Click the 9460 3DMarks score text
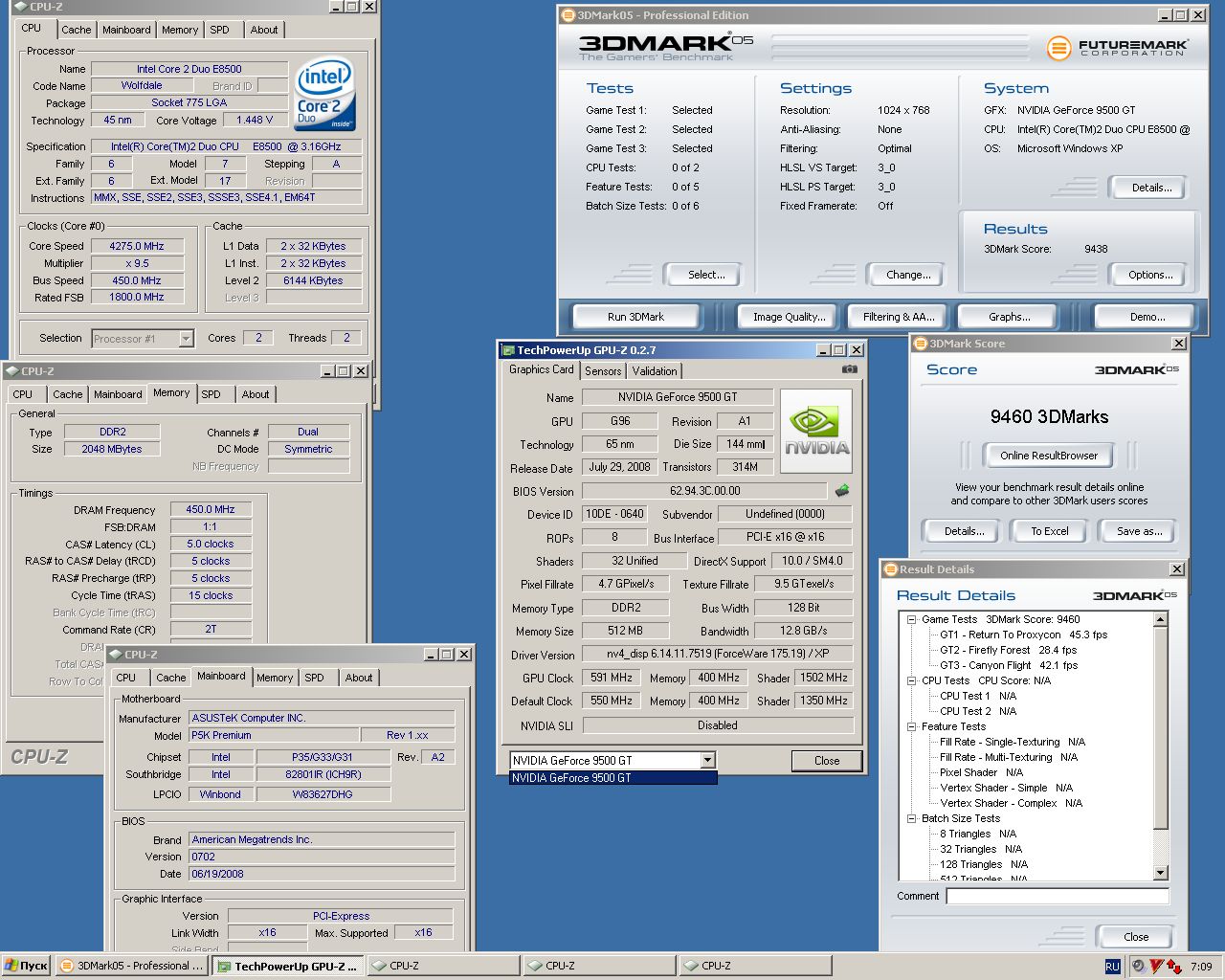The height and width of the screenshot is (980, 1225). (1049, 416)
